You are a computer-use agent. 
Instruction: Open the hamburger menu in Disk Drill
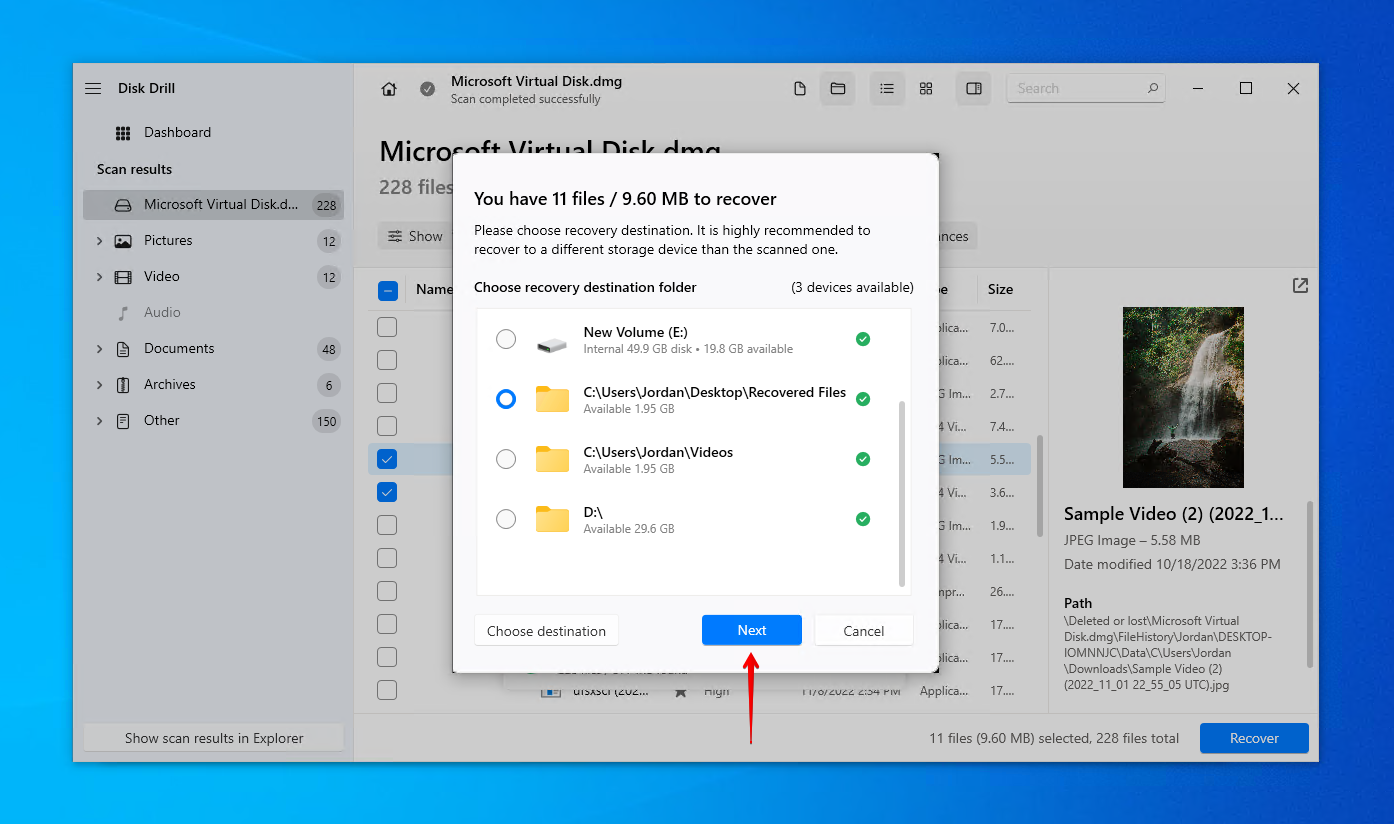point(93,88)
